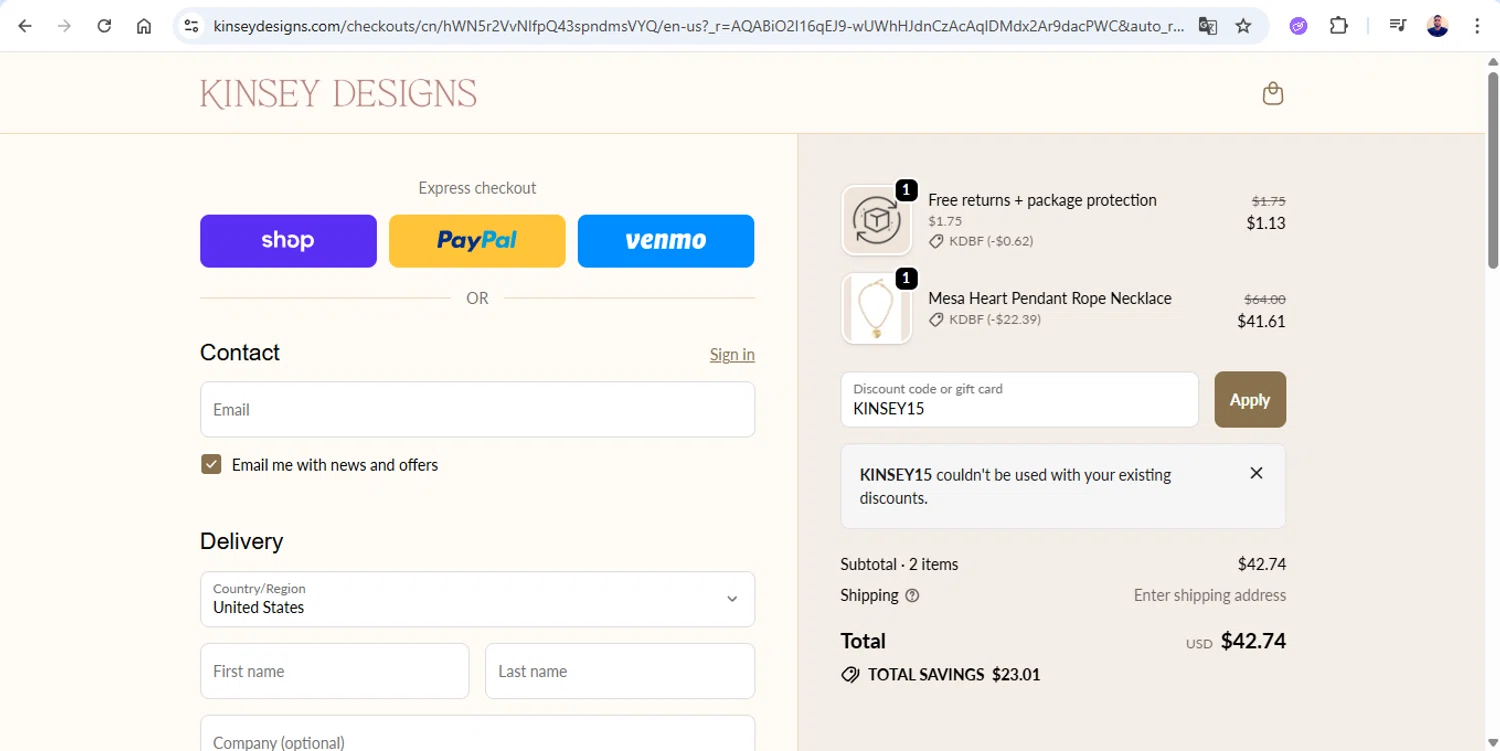Open the browser home page
This screenshot has height=751, width=1500.
click(144, 26)
